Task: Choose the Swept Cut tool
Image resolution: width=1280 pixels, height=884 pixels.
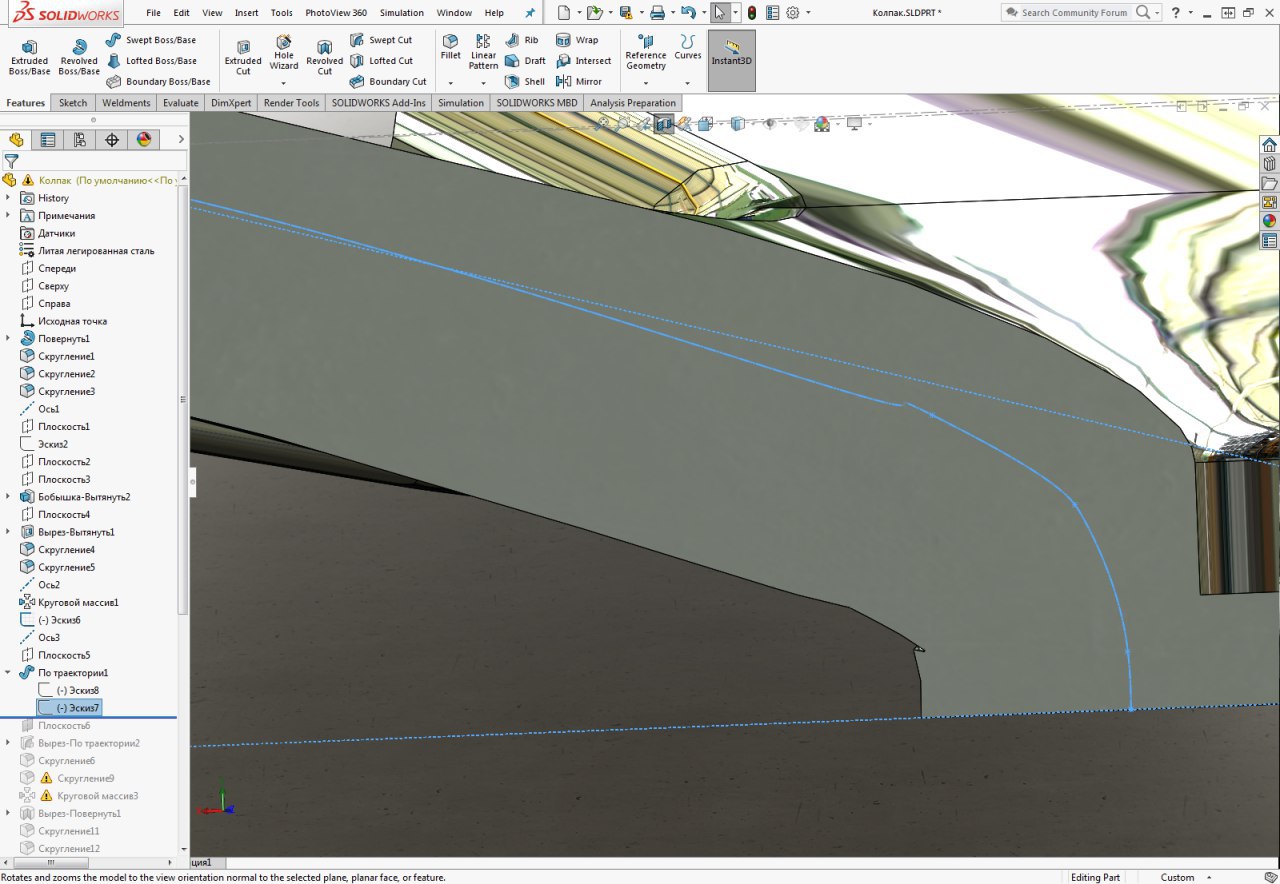Action: click(x=381, y=40)
